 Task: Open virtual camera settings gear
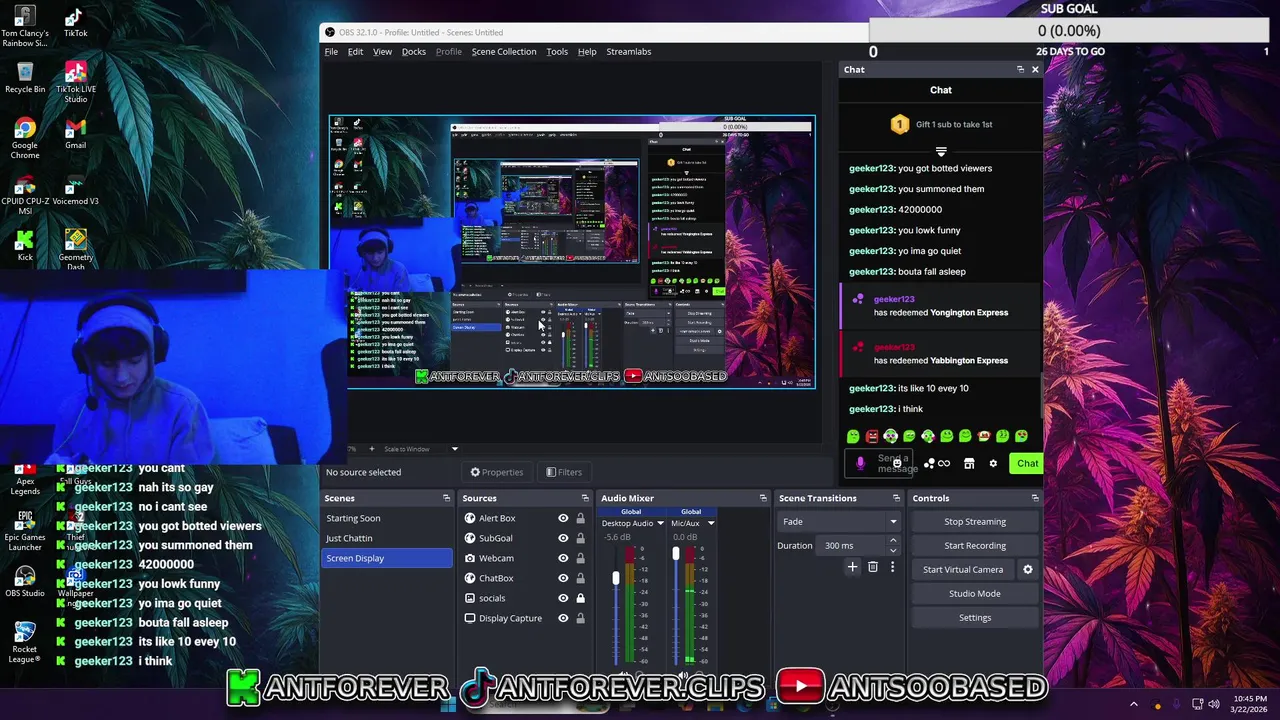coord(1027,569)
